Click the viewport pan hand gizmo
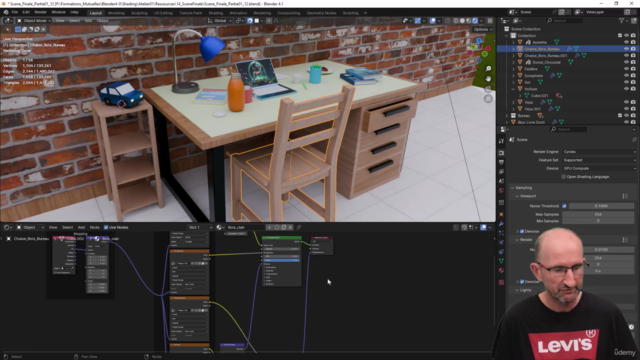This screenshot has width=640, height=360. pyautogui.click(x=488, y=79)
